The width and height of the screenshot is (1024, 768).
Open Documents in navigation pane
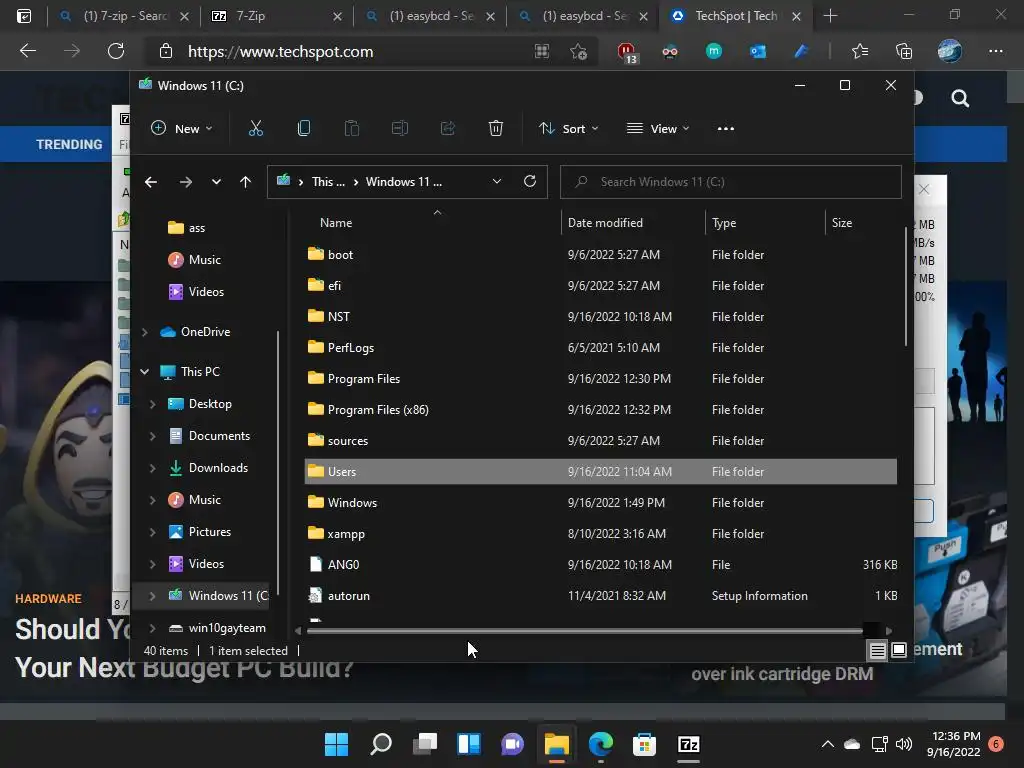[x=219, y=436]
